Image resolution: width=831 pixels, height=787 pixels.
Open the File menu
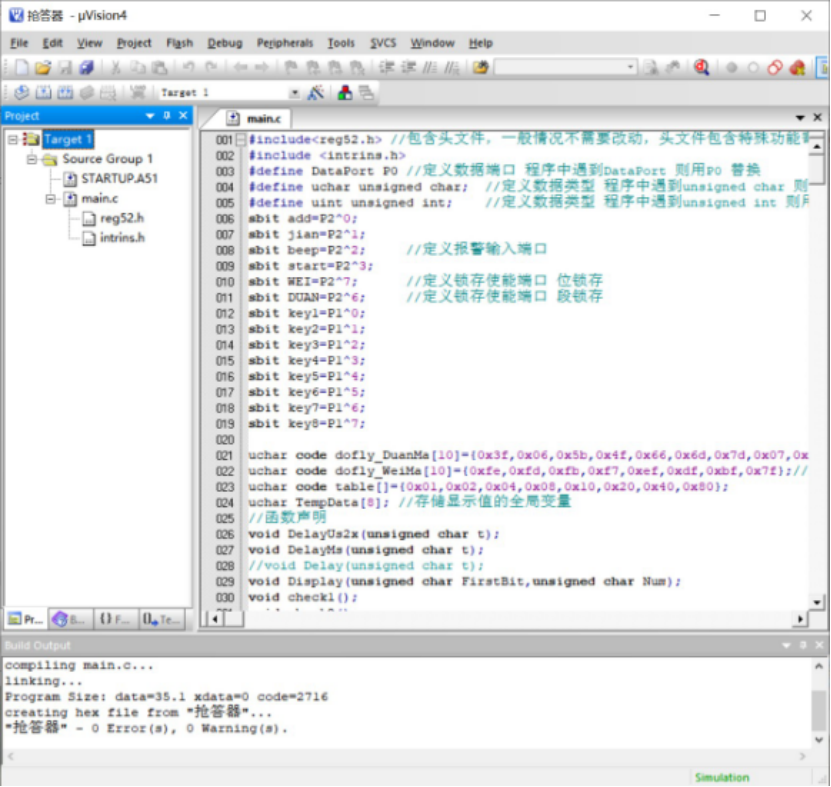[x=19, y=43]
